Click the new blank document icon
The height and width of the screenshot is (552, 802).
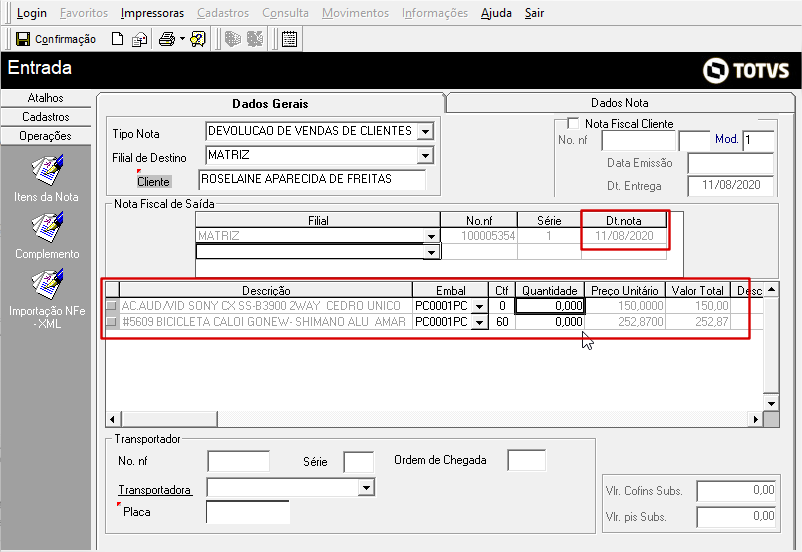point(117,39)
